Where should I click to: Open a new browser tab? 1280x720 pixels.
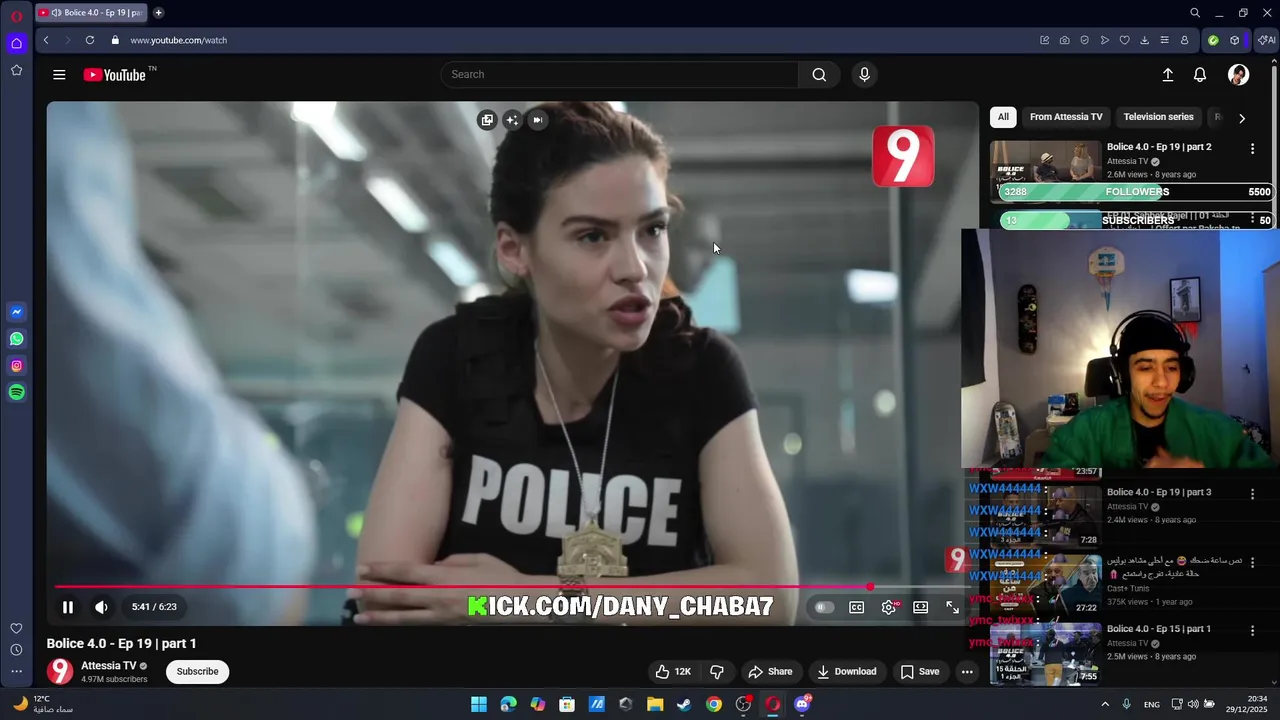click(158, 13)
